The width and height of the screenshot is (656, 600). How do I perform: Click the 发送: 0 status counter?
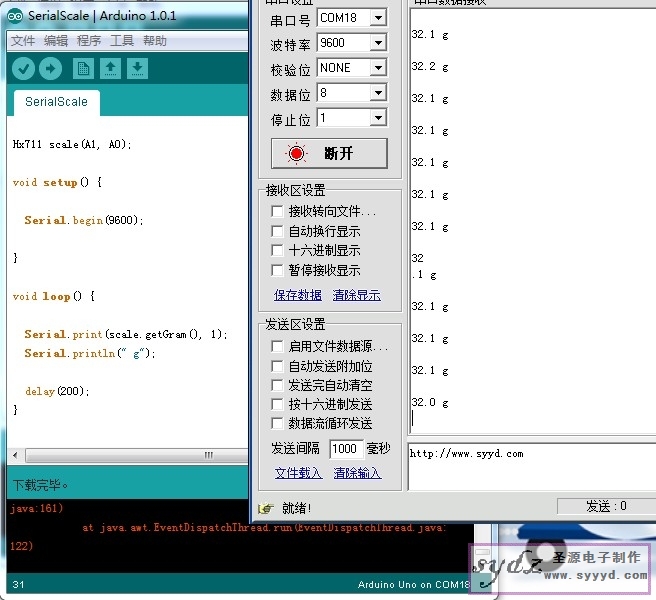point(606,506)
